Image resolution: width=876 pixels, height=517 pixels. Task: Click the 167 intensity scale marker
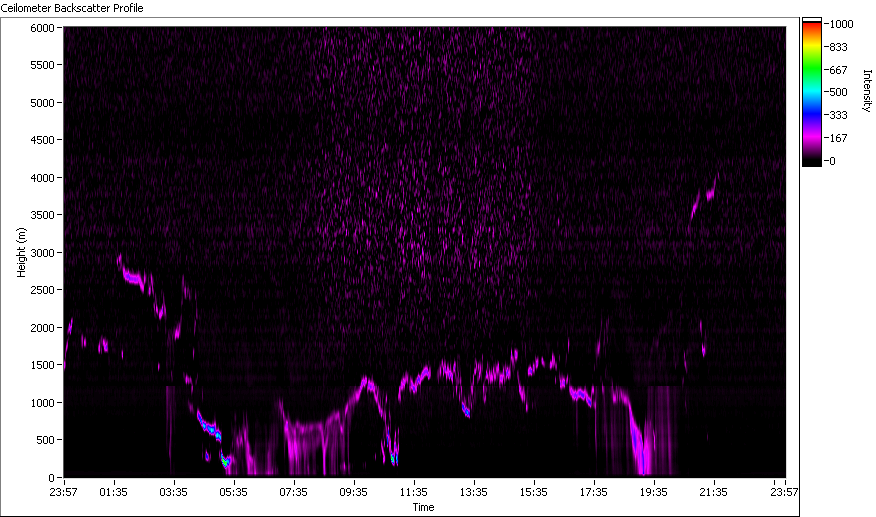point(838,138)
